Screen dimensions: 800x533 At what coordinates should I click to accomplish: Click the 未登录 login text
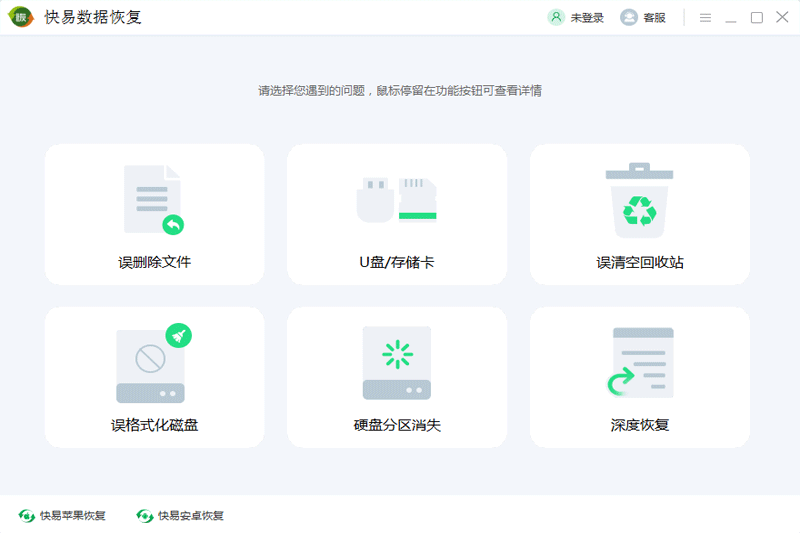pos(587,17)
